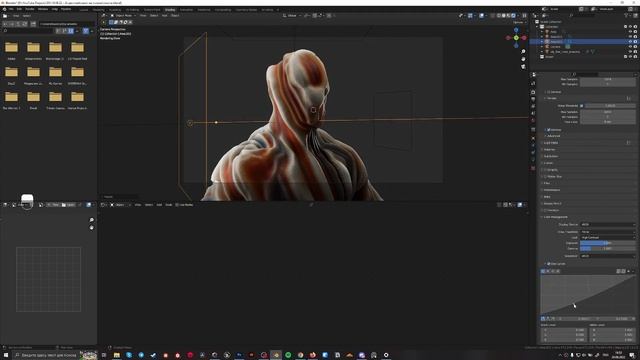The width and height of the screenshot is (640, 360).
Task: Switch to the Compositing workspace tab
Action: [x=223, y=9]
